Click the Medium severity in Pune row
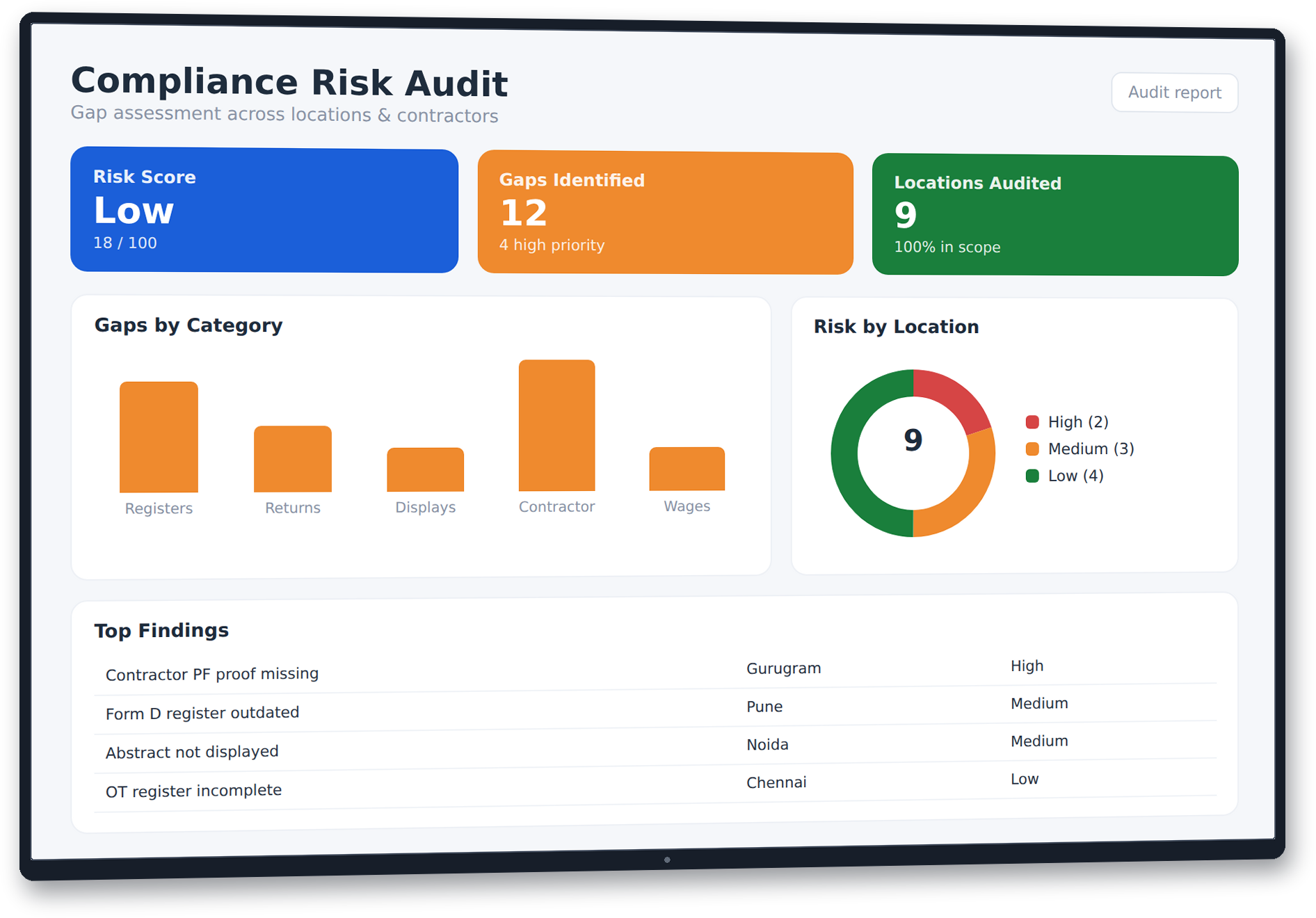 click(1039, 704)
